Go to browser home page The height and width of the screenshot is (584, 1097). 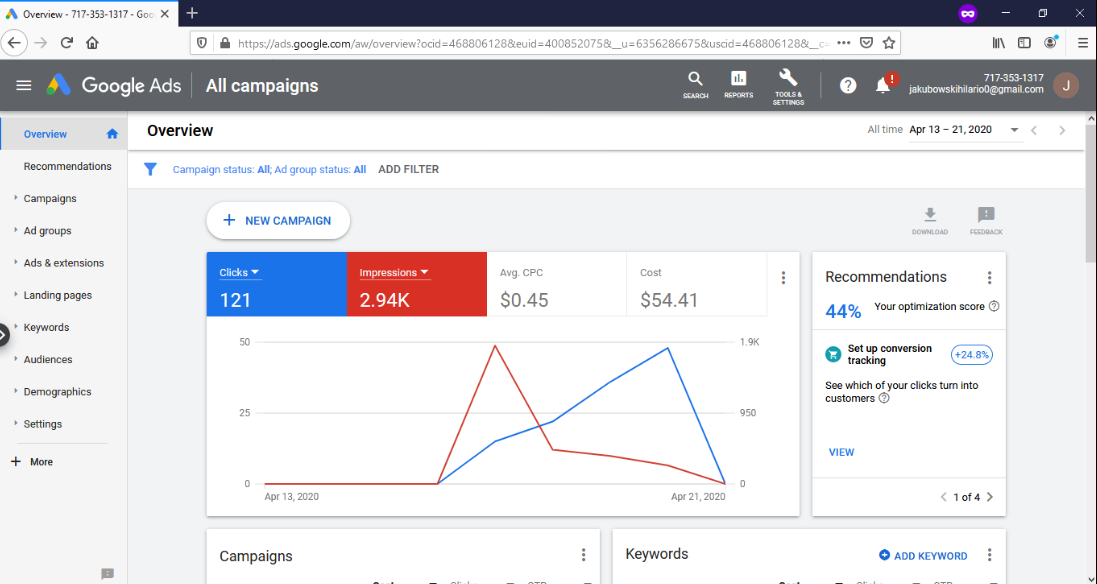tap(92, 43)
